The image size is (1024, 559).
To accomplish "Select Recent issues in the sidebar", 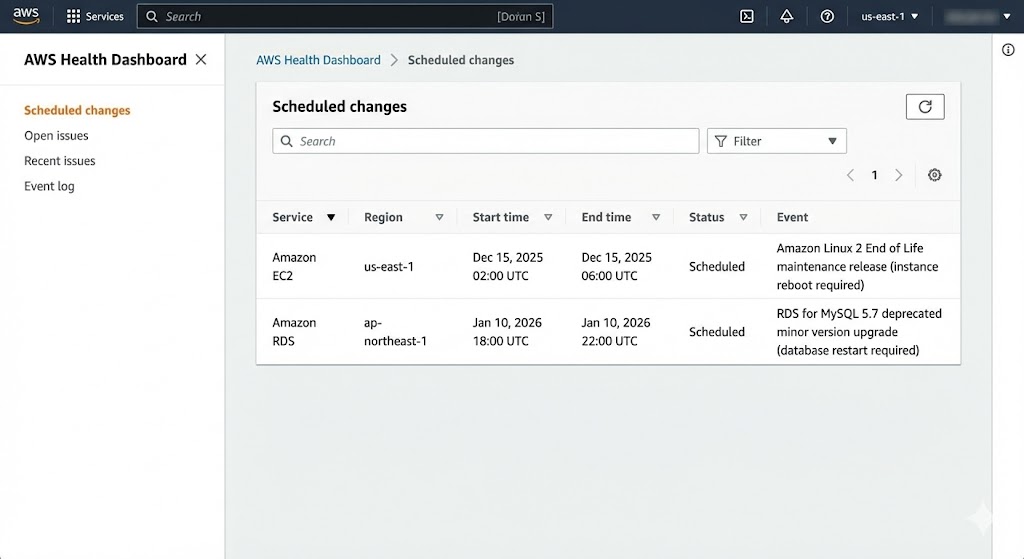I will point(59,161).
